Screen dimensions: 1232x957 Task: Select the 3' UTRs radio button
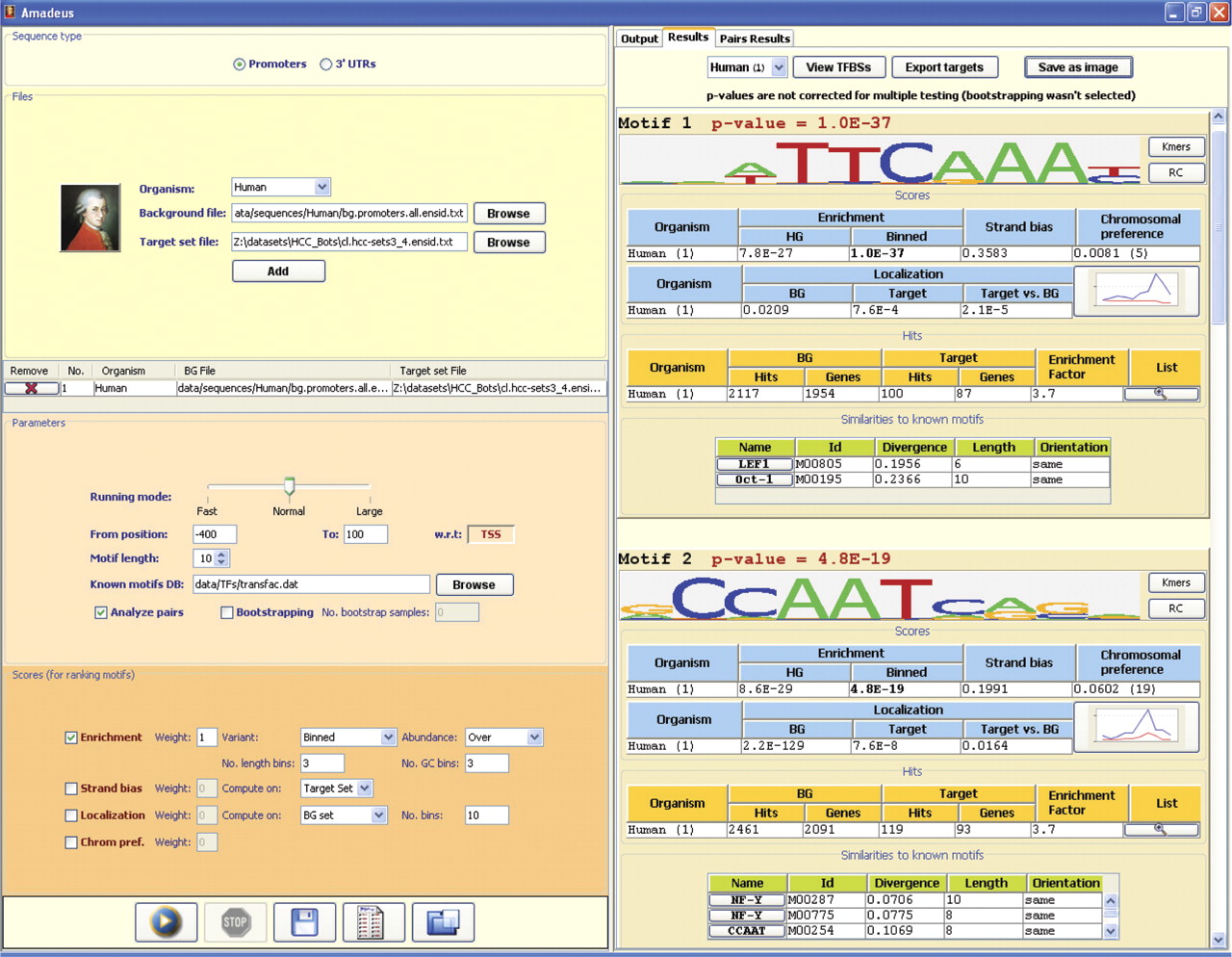pyautogui.click(x=326, y=65)
